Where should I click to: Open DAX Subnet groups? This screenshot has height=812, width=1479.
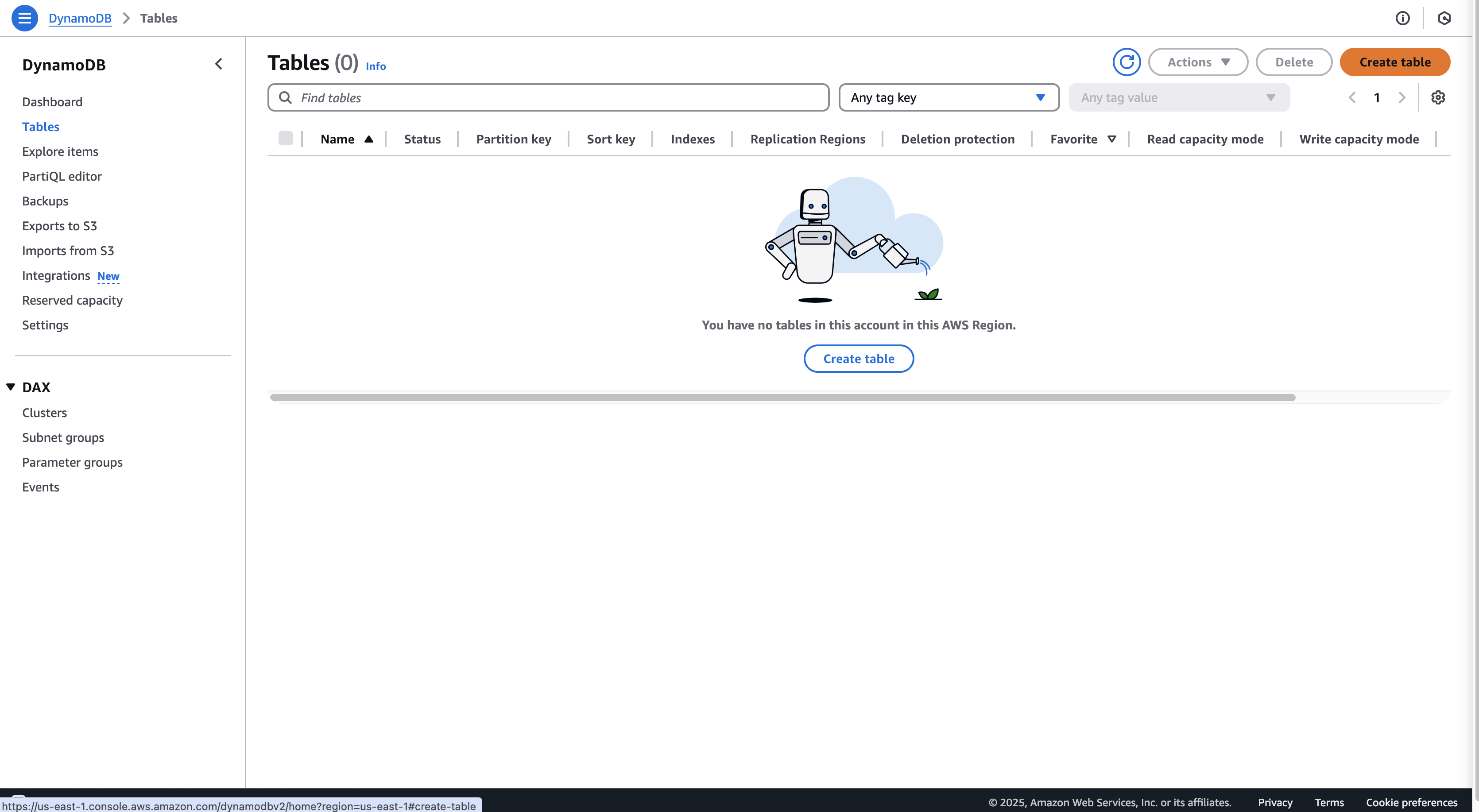point(63,437)
